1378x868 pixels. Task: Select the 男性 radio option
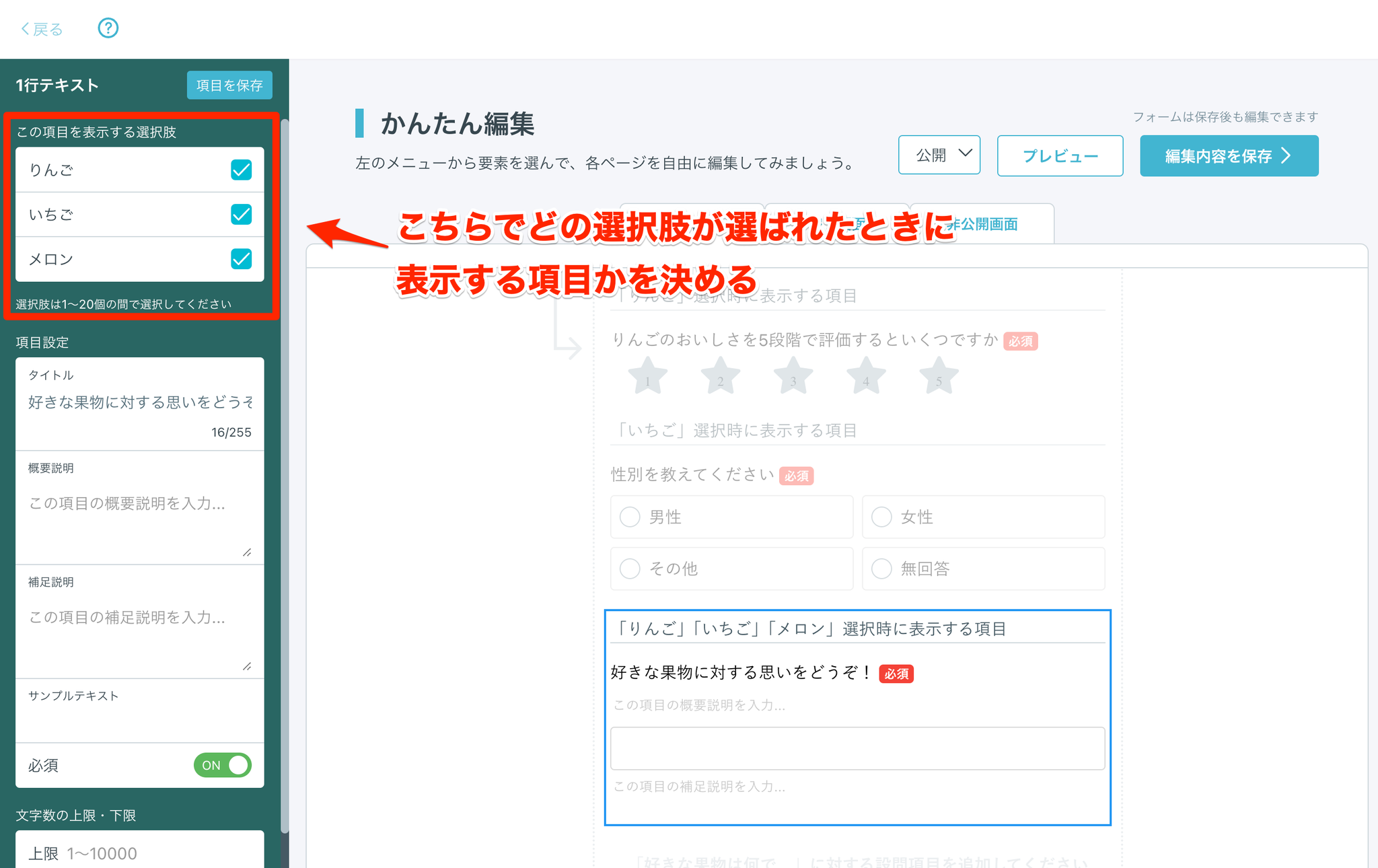(x=630, y=517)
